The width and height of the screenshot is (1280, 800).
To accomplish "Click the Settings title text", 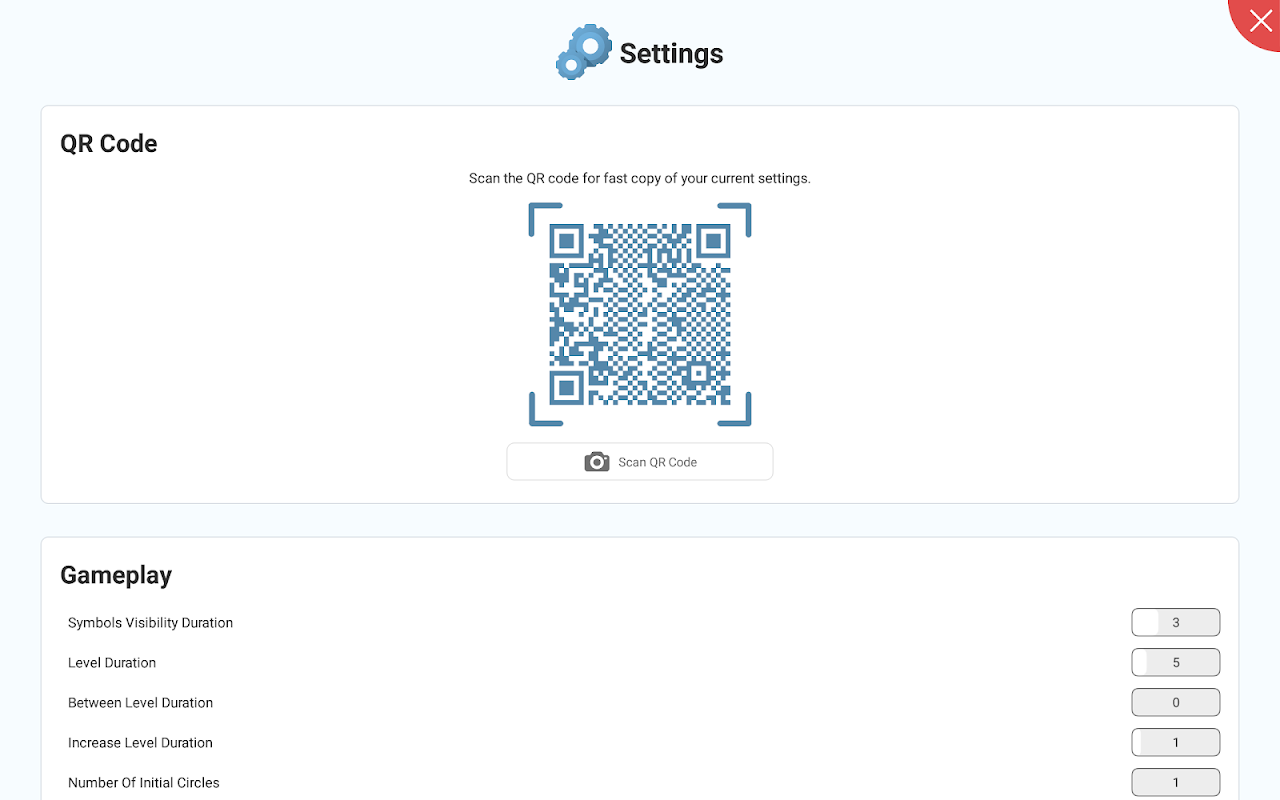I will tap(671, 53).
